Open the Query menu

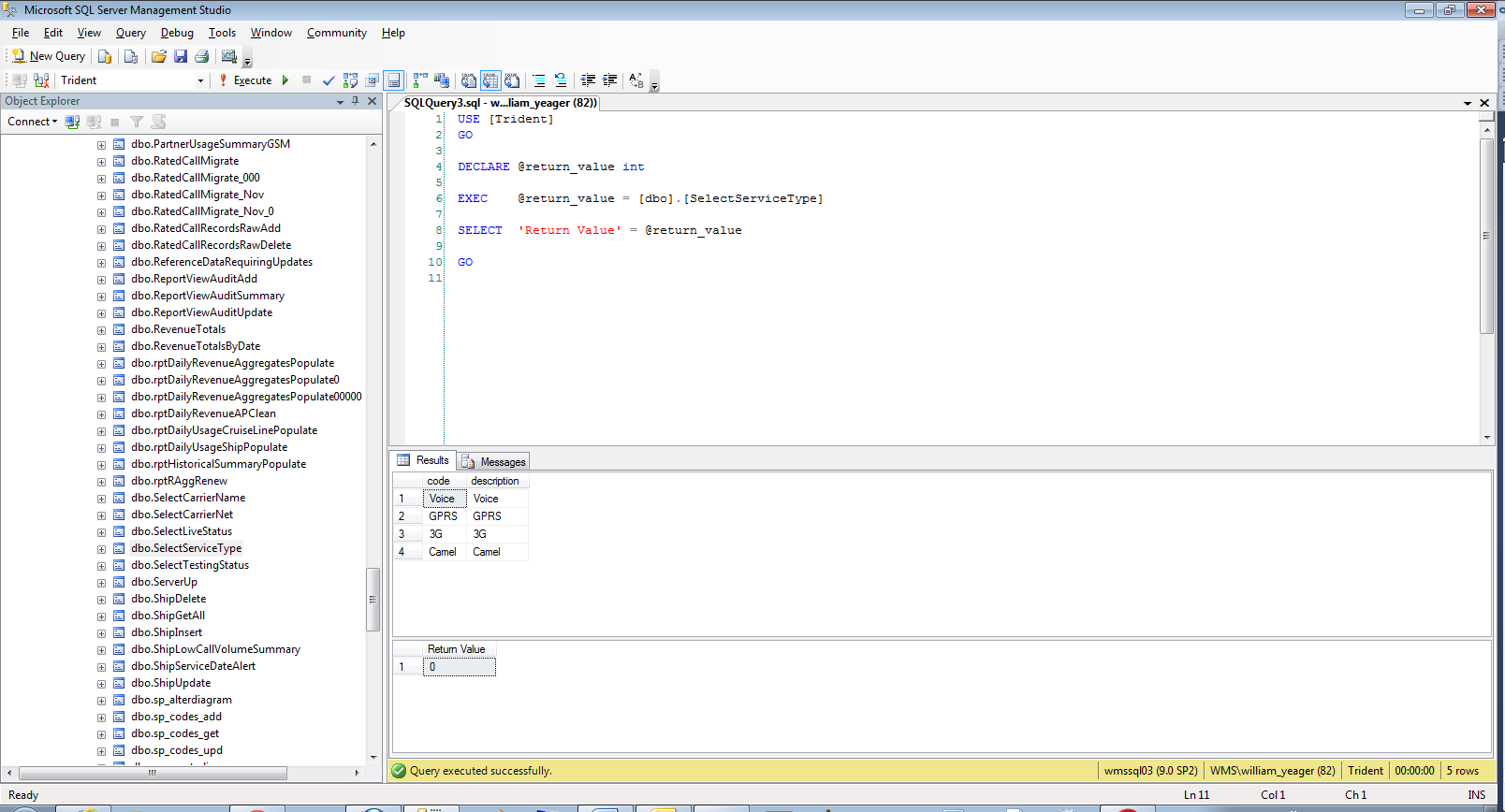[x=130, y=33]
